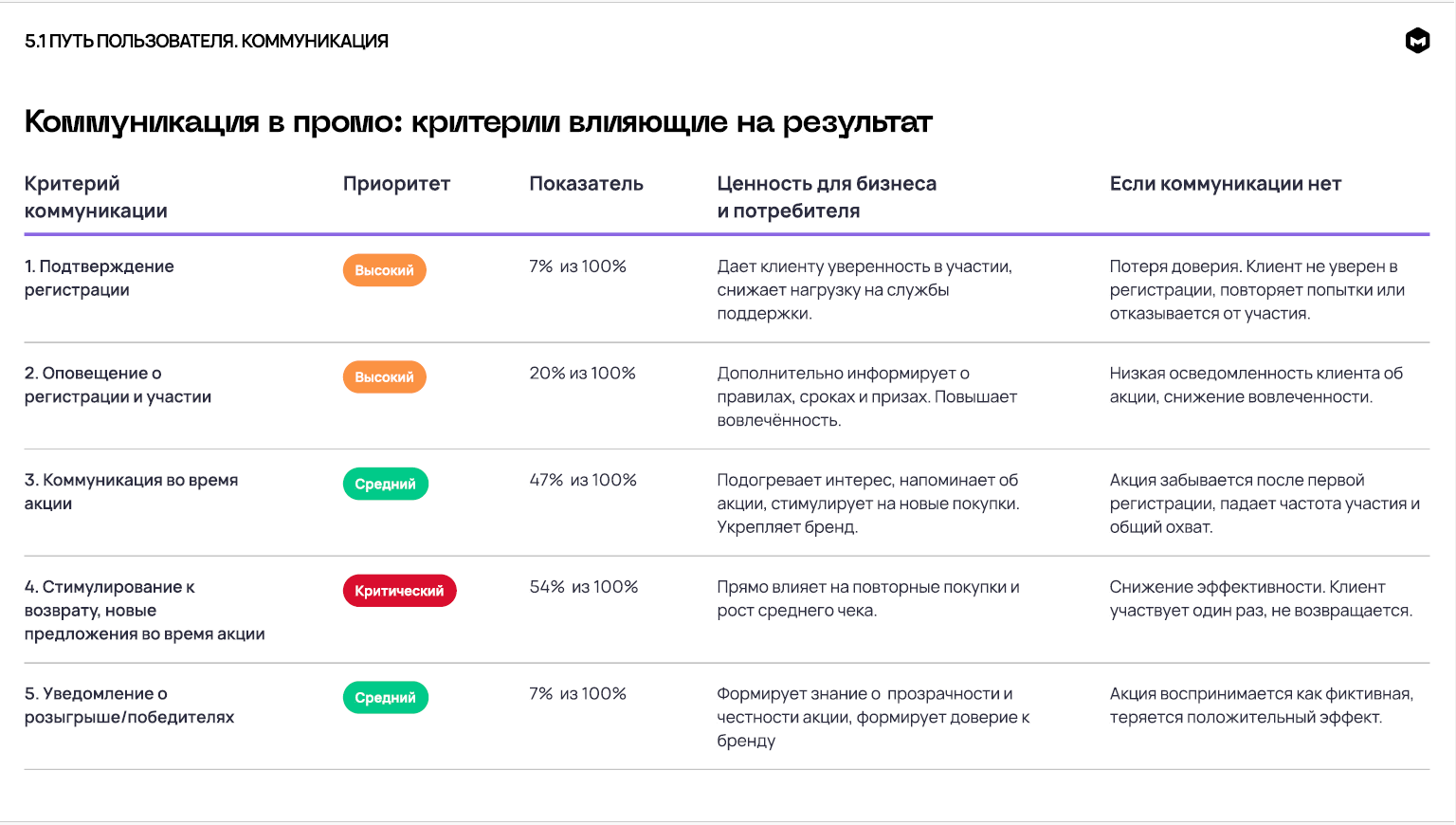Click the red 'Критический' priority badge
This screenshot has width=1456, height=825.
(399, 591)
